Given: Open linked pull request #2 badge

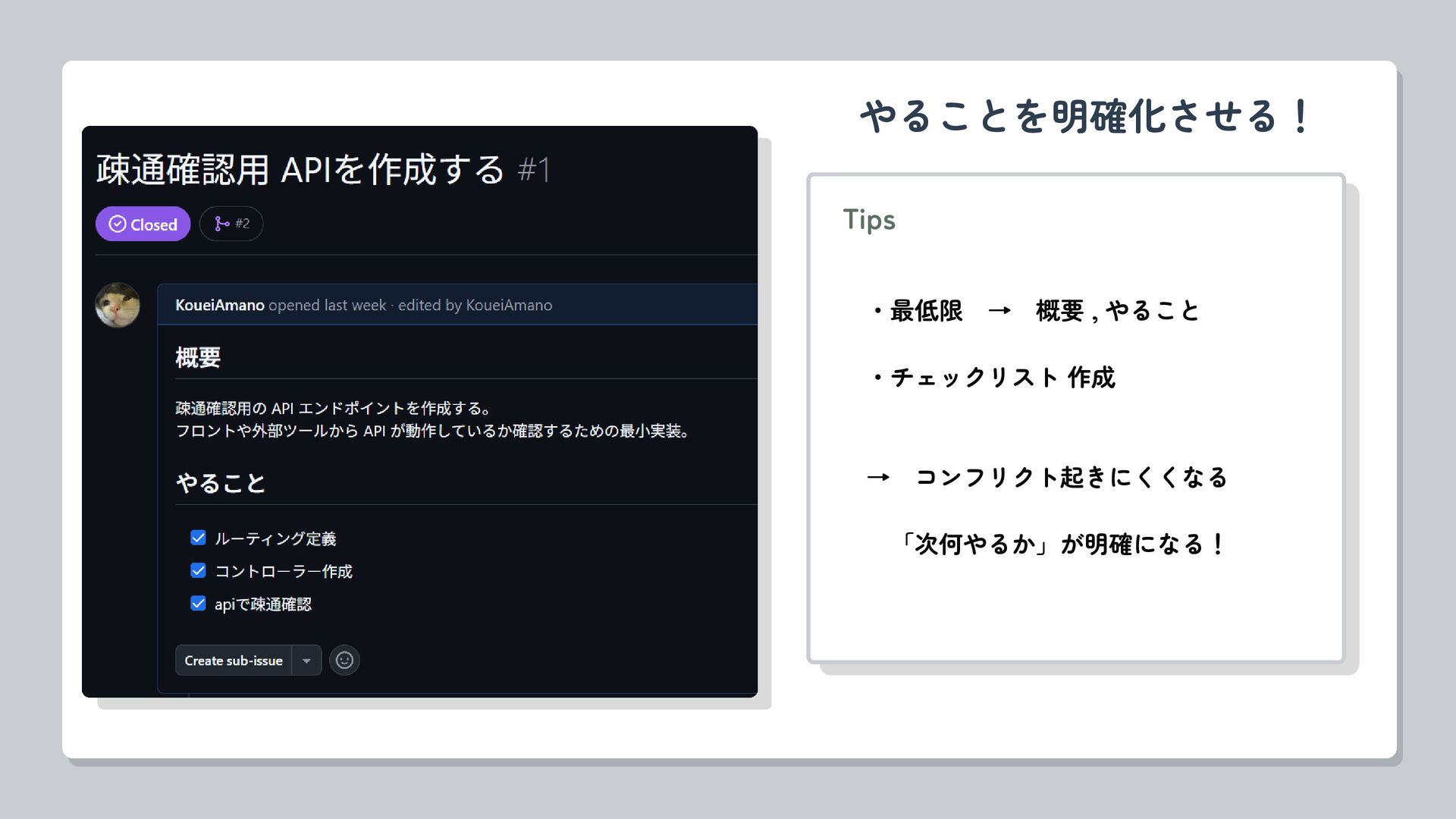Looking at the screenshot, I should tap(231, 224).
